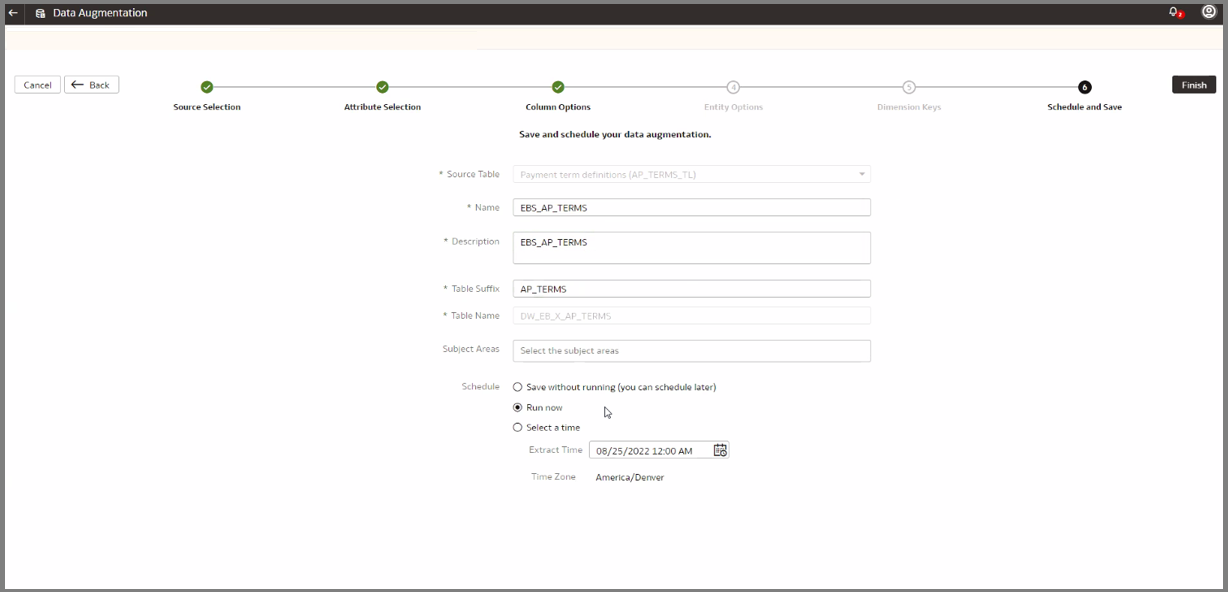Open the Extract Time calendar picker icon
Viewport: 1228px width, 592px height.
(720, 450)
